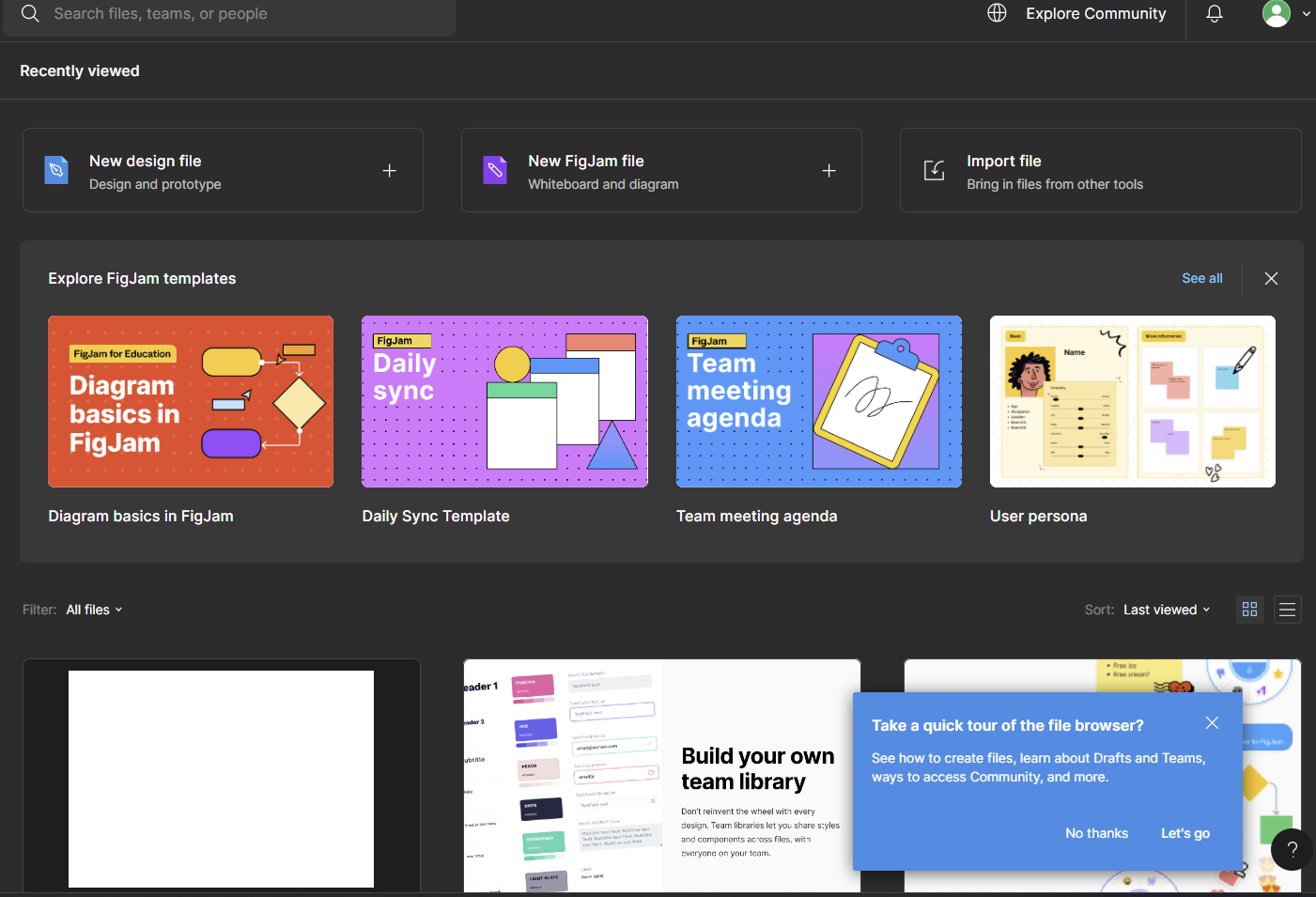
Task: Open the help question mark button
Action: [x=1292, y=849]
